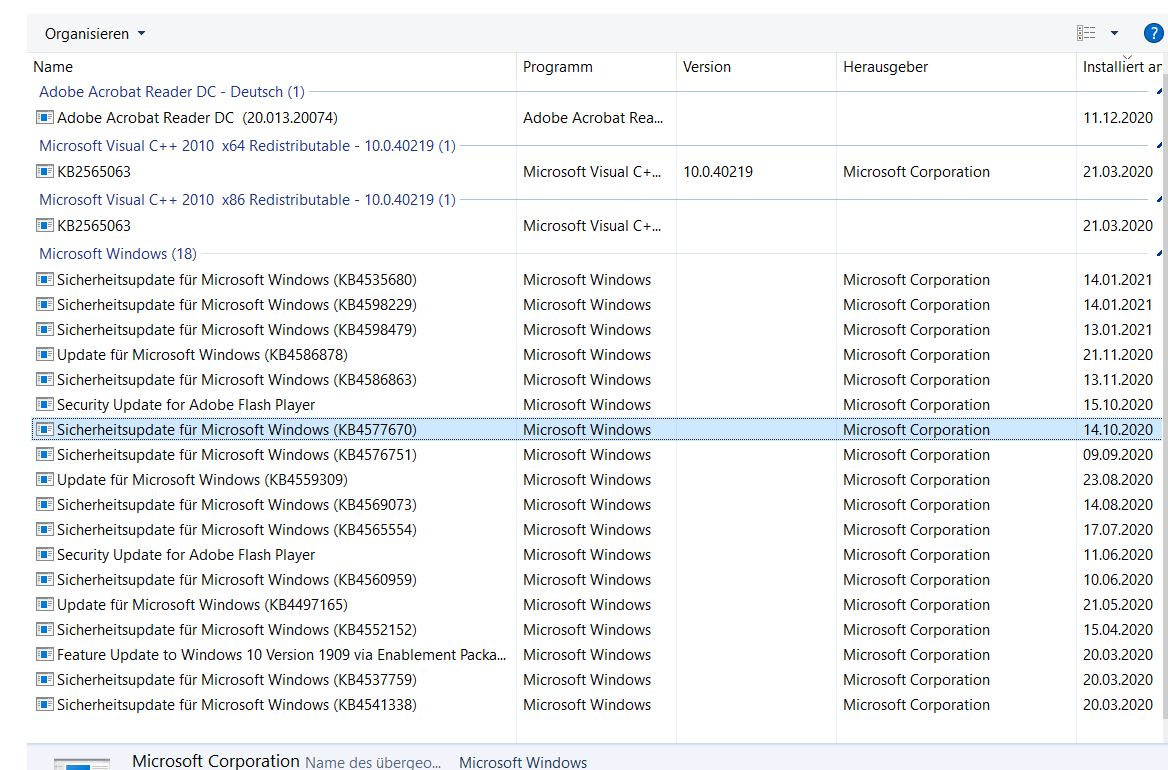Click Microsoft Windows program cell for KB4552152 row
Screen dimensions: 1168x770
(587, 630)
